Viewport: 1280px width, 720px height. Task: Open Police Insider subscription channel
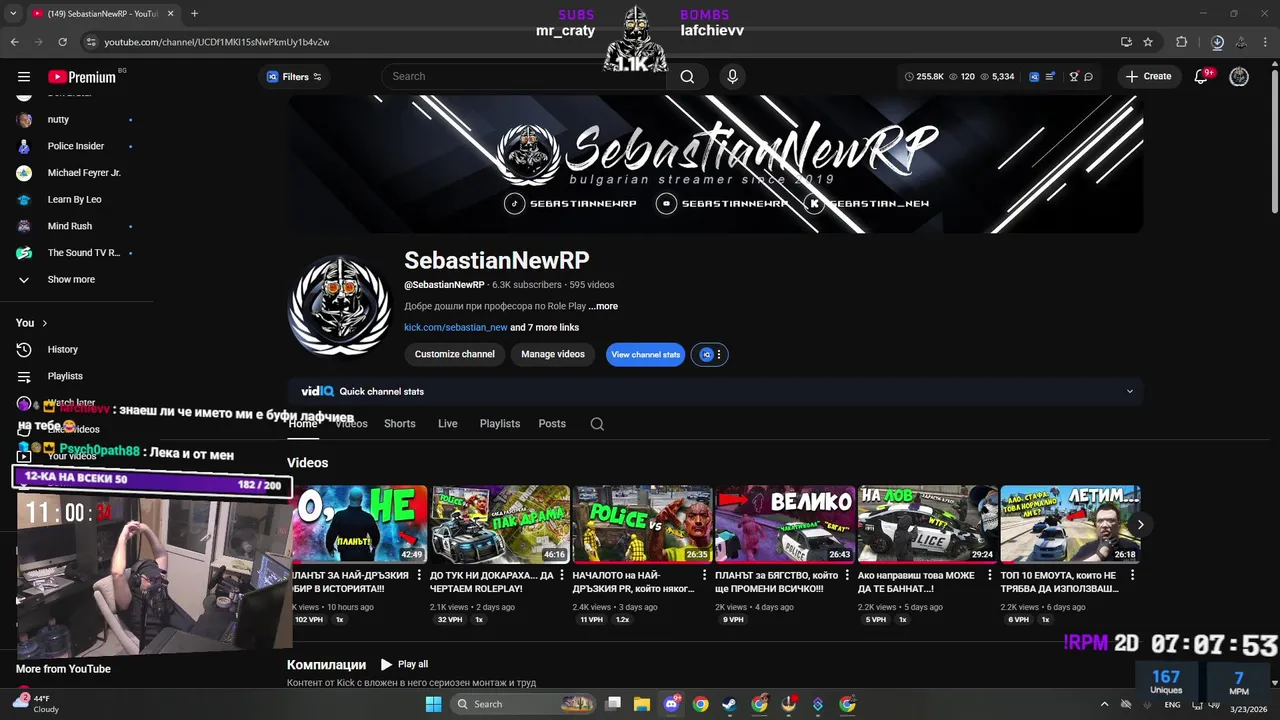[x=75, y=146]
